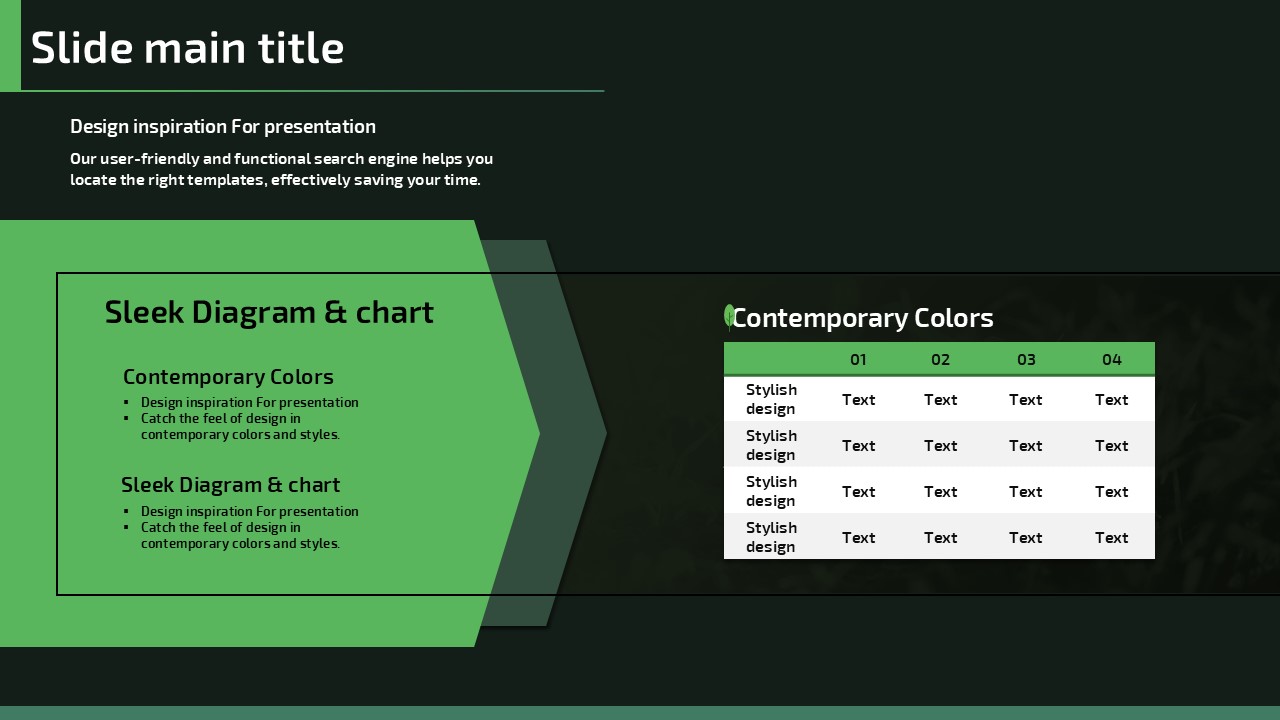Screen dimensions: 1280x720
Task: Select the white 'Contemporary Colors' table title
Action: coord(864,318)
